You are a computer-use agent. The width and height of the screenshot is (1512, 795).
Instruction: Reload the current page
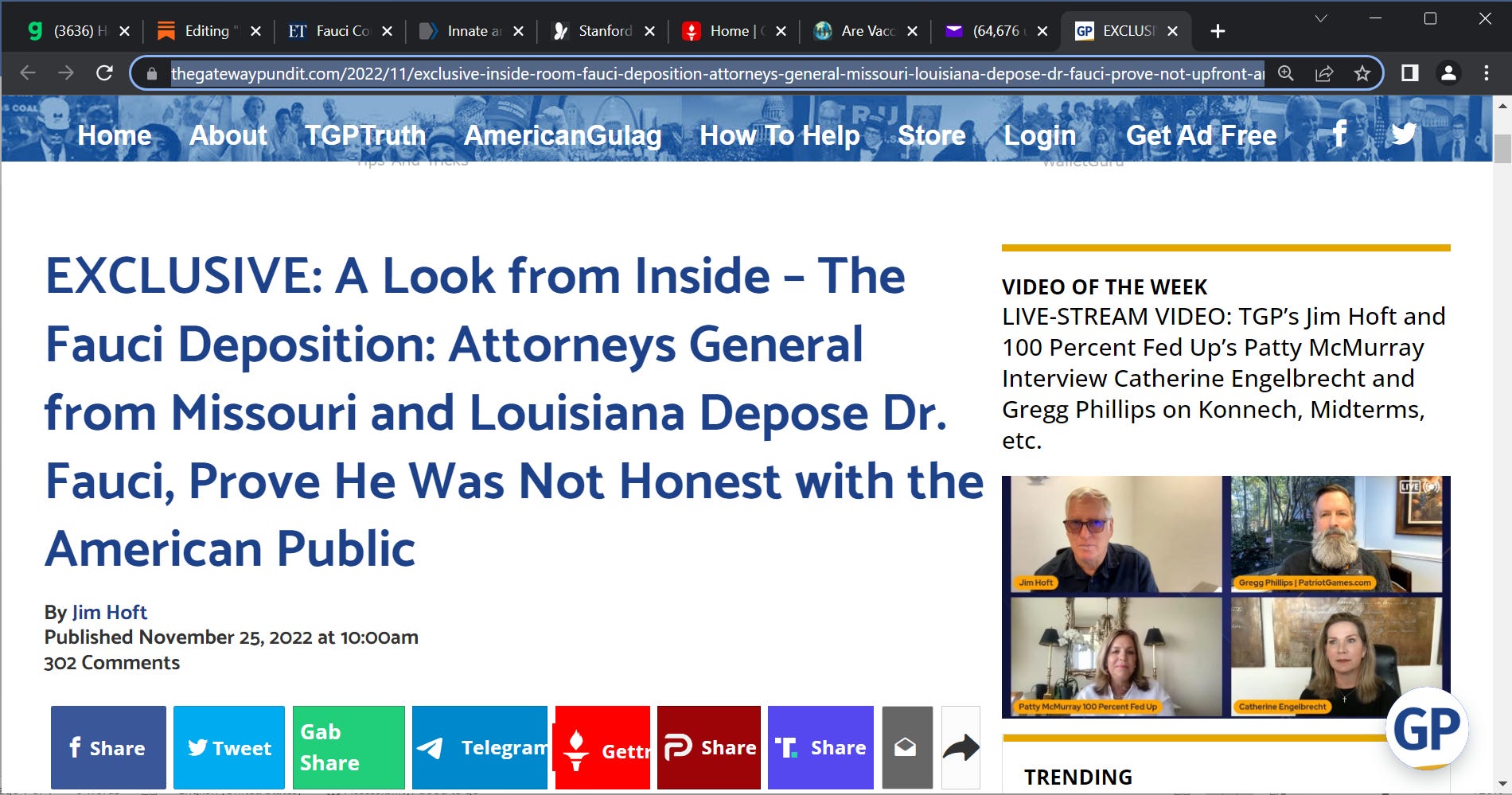104,73
